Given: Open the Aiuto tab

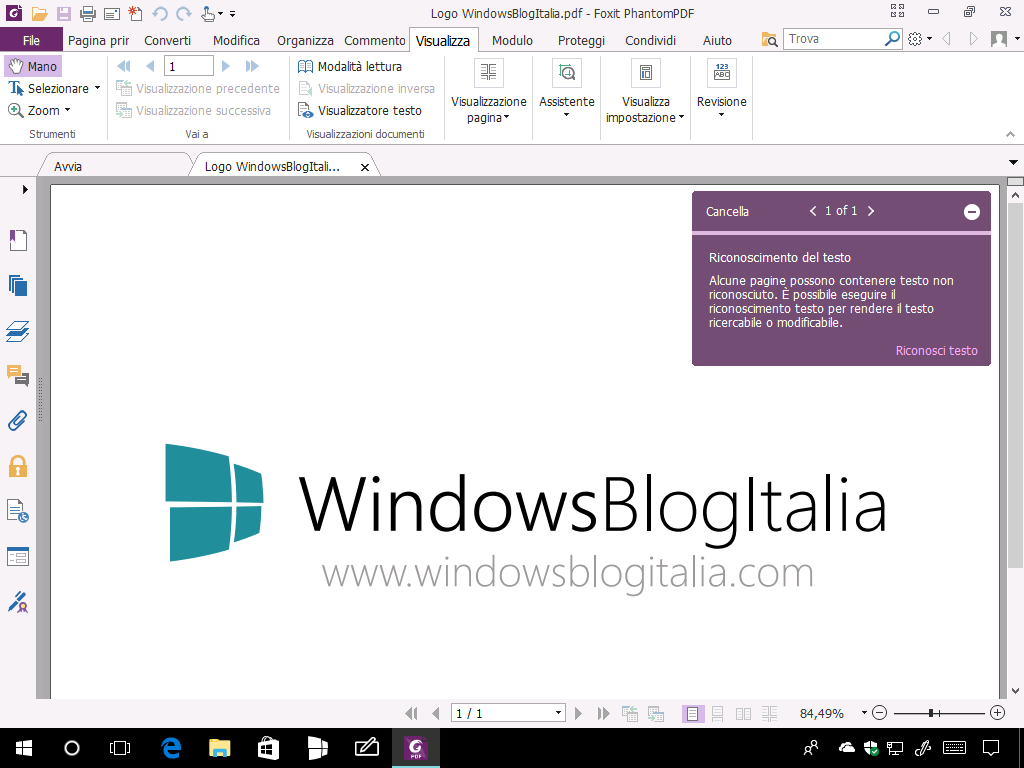Looking at the screenshot, I should coord(717,40).
